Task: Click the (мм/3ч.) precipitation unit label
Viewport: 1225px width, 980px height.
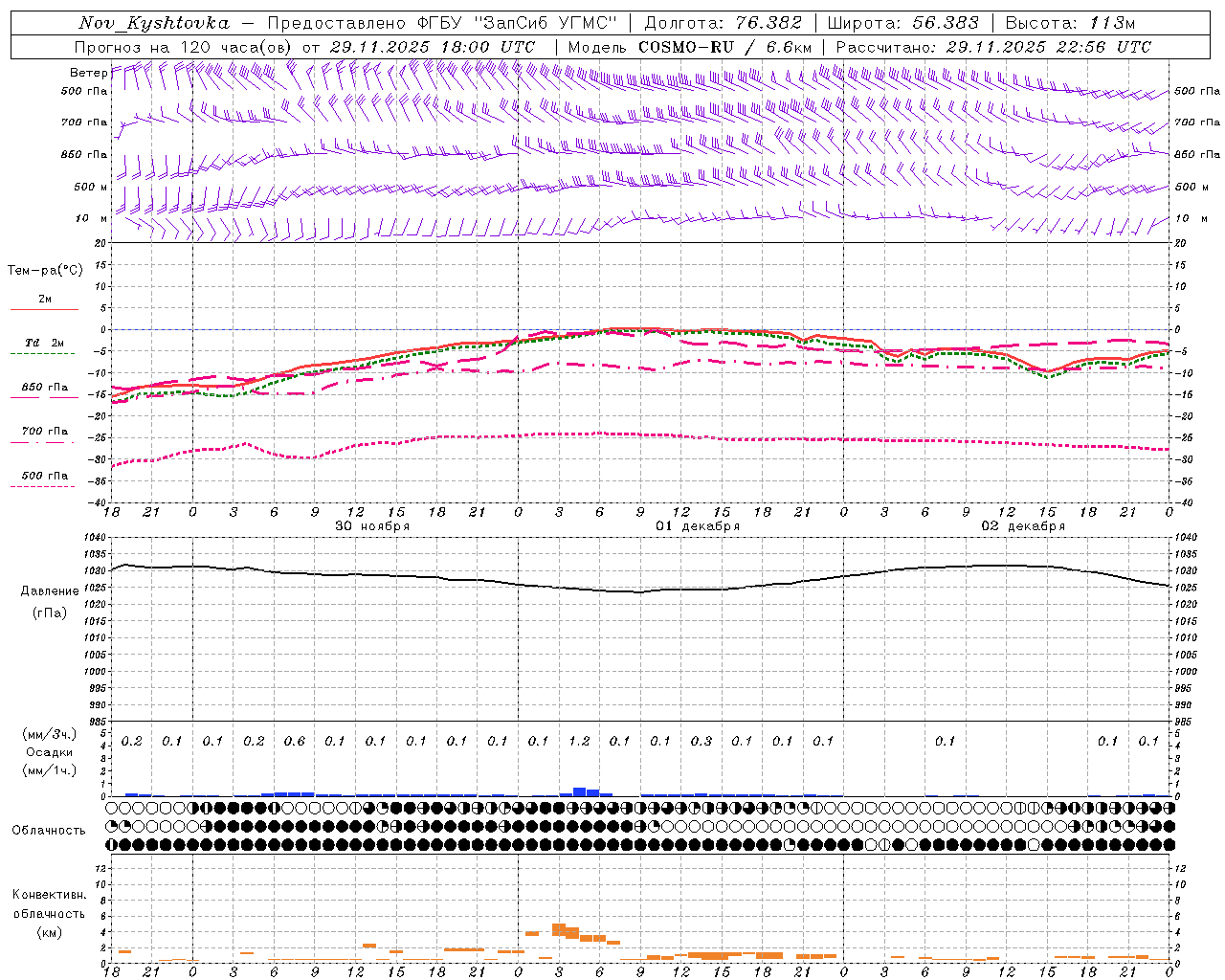Action: tap(51, 734)
